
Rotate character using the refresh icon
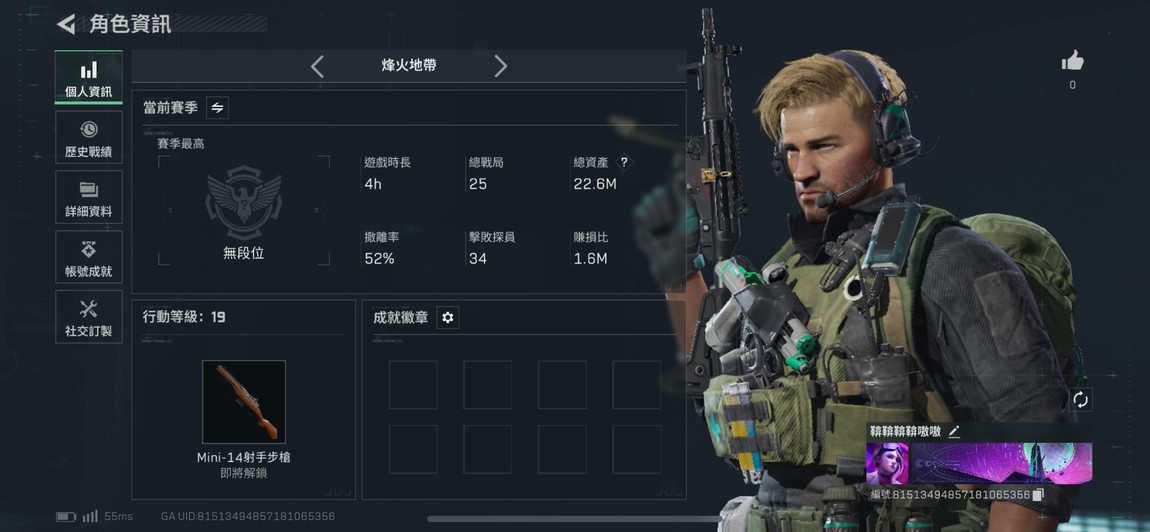tap(1080, 400)
